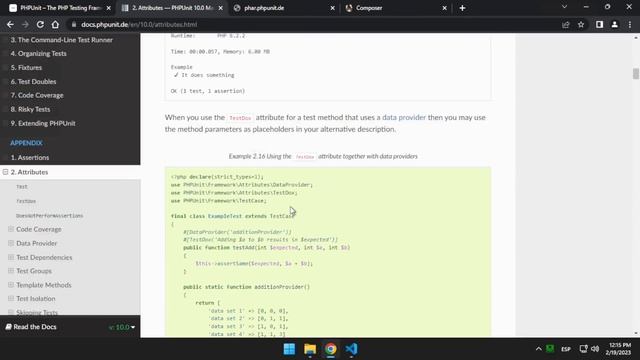Jump to the Test attribute section
This screenshot has width=640, height=360.
[22, 187]
